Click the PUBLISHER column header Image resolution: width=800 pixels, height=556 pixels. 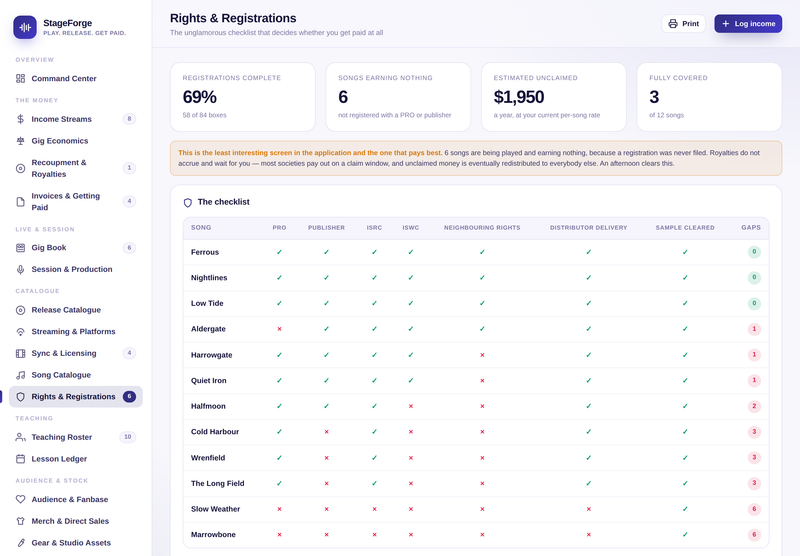click(x=327, y=228)
